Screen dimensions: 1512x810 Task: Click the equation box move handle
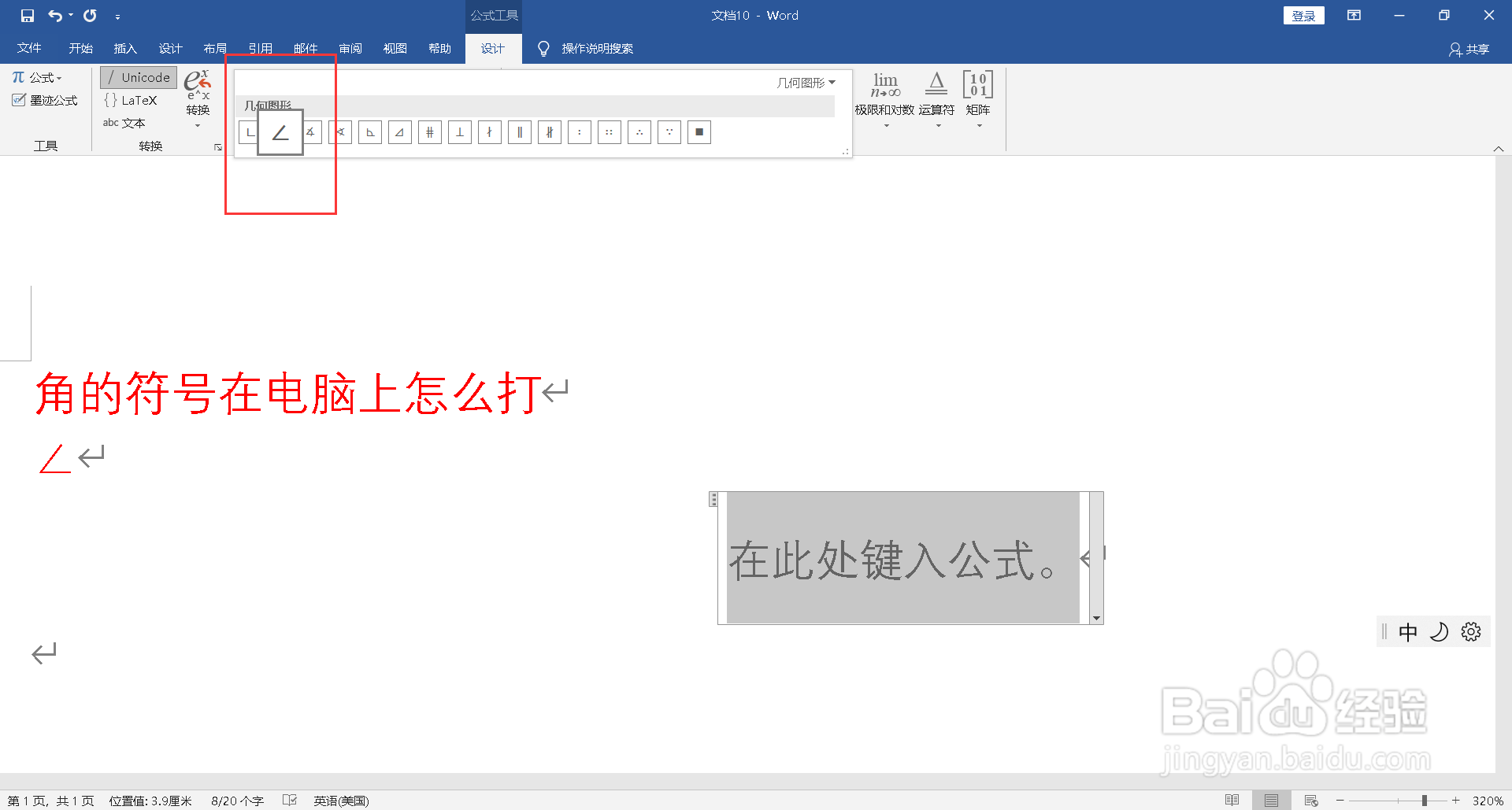click(713, 499)
